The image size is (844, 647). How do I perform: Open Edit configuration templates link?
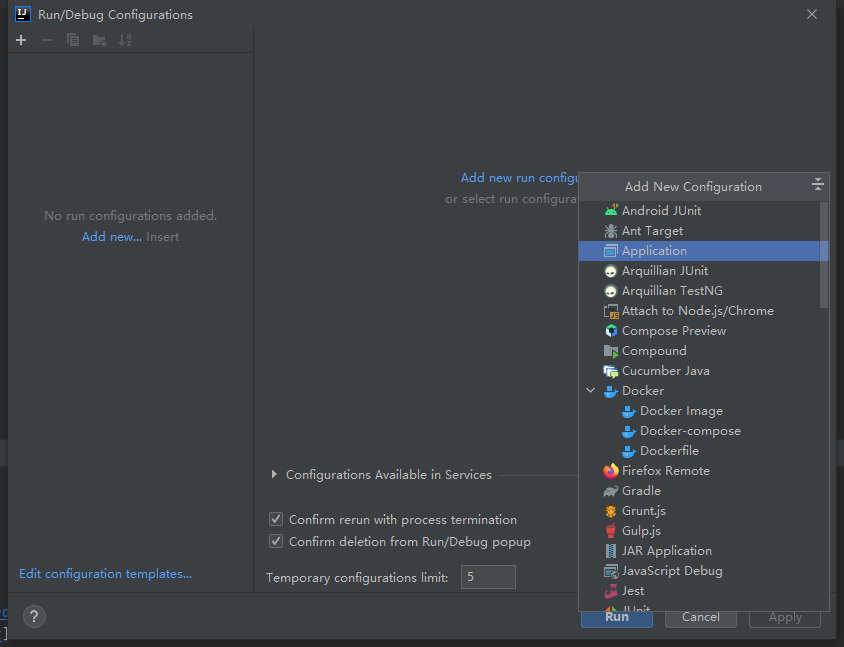click(105, 574)
